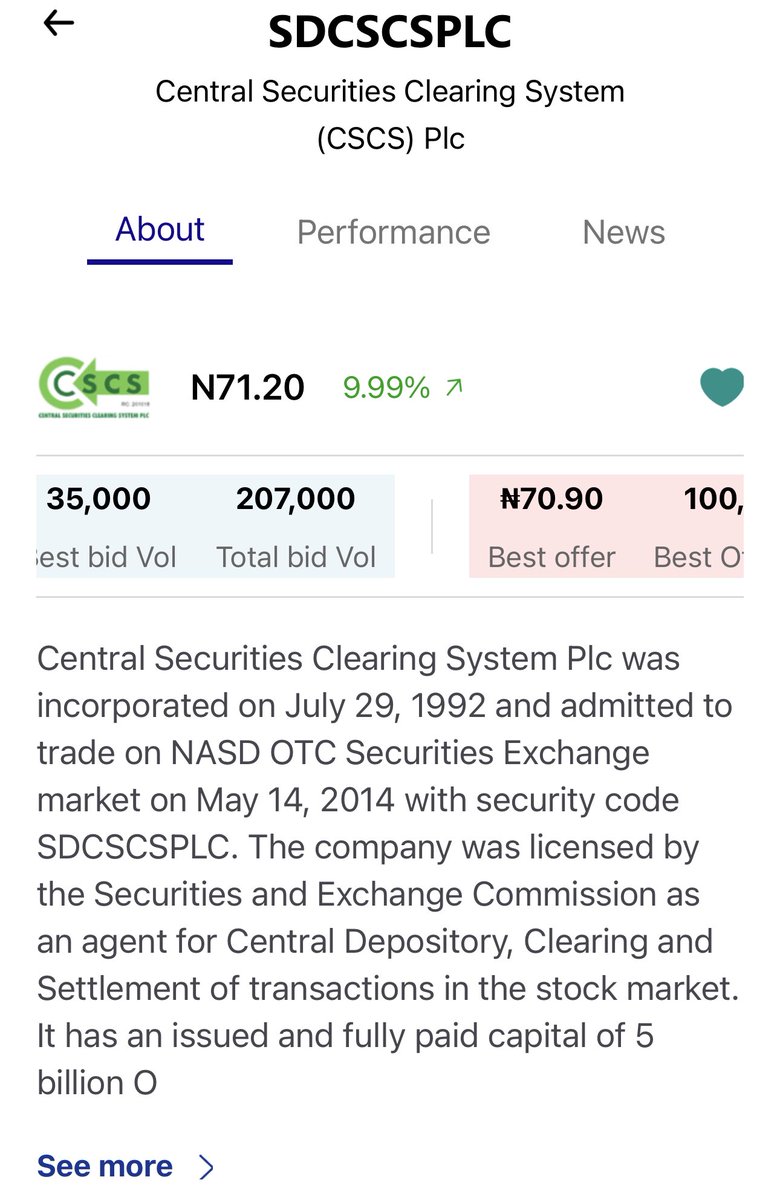Viewport: 780px width, 1200px height.
Task: Click the 9.99% price change
Action: [386, 387]
